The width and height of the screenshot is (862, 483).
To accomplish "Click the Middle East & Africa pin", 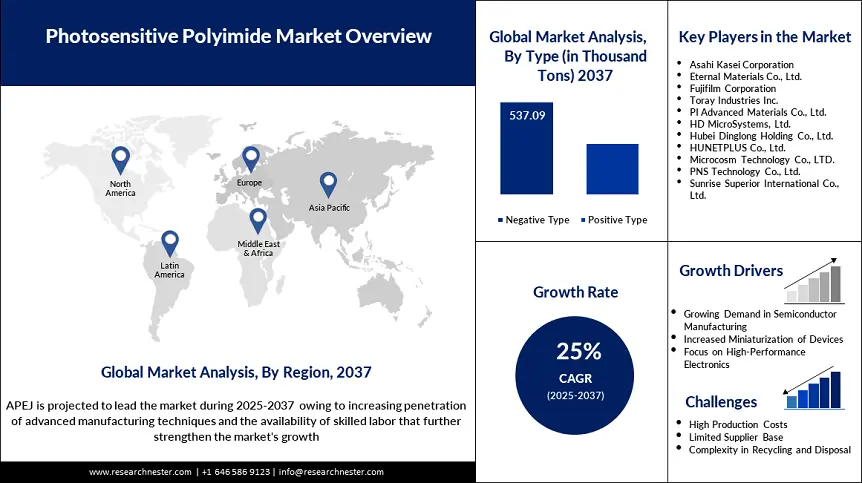I will (x=258, y=221).
